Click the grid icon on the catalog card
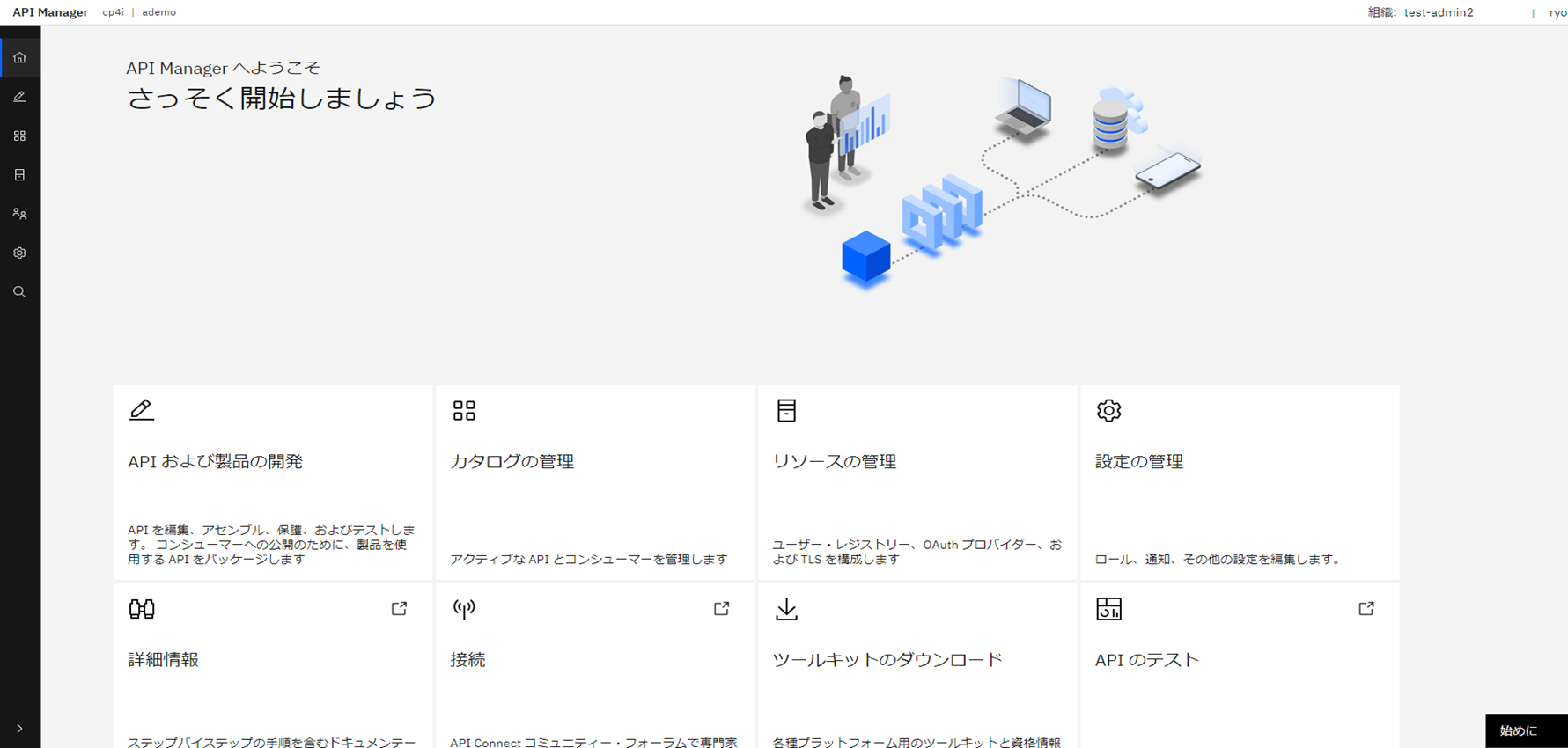The width and height of the screenshot is (1568, 748). click(x=464, y=410)
